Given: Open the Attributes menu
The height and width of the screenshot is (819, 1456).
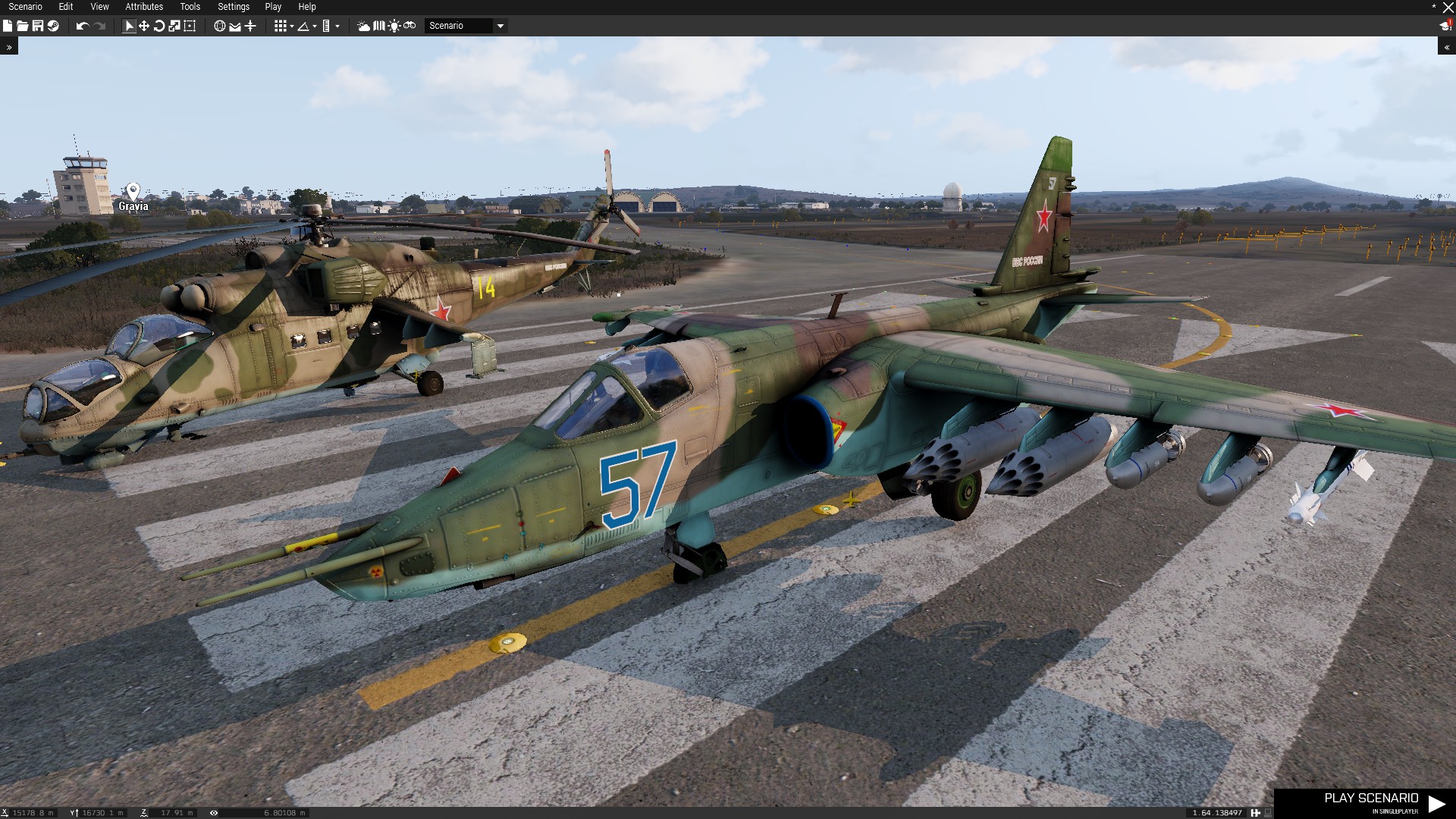Looking at the screenshot, I should (144, 7).
